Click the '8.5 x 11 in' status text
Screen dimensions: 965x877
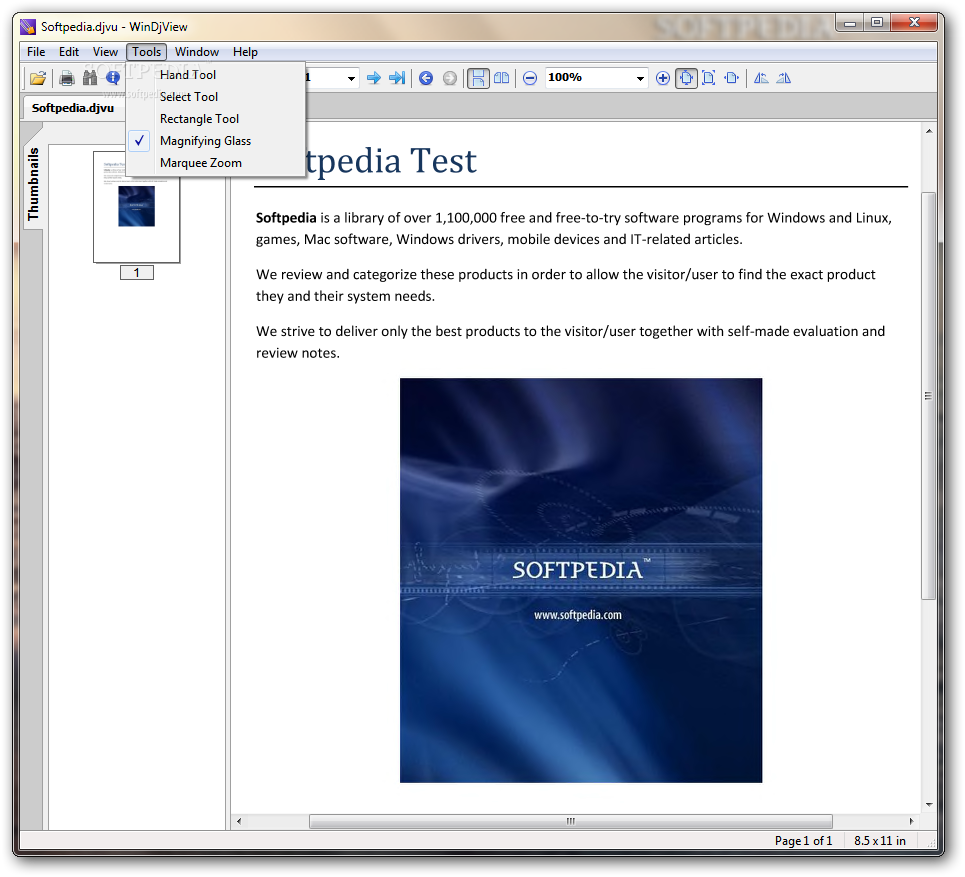[879, 841]
